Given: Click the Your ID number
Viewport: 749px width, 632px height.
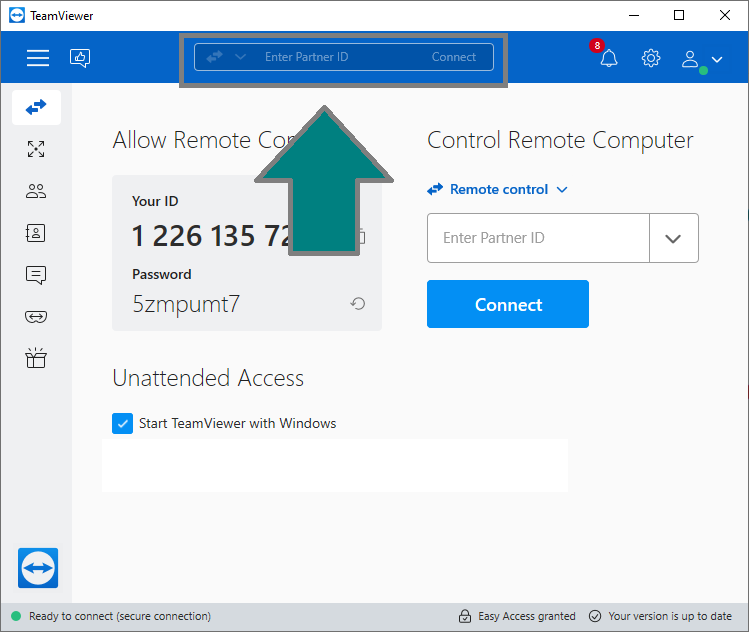Looking at the screenshot, I should pyautogui.click(x=210, y=236).
